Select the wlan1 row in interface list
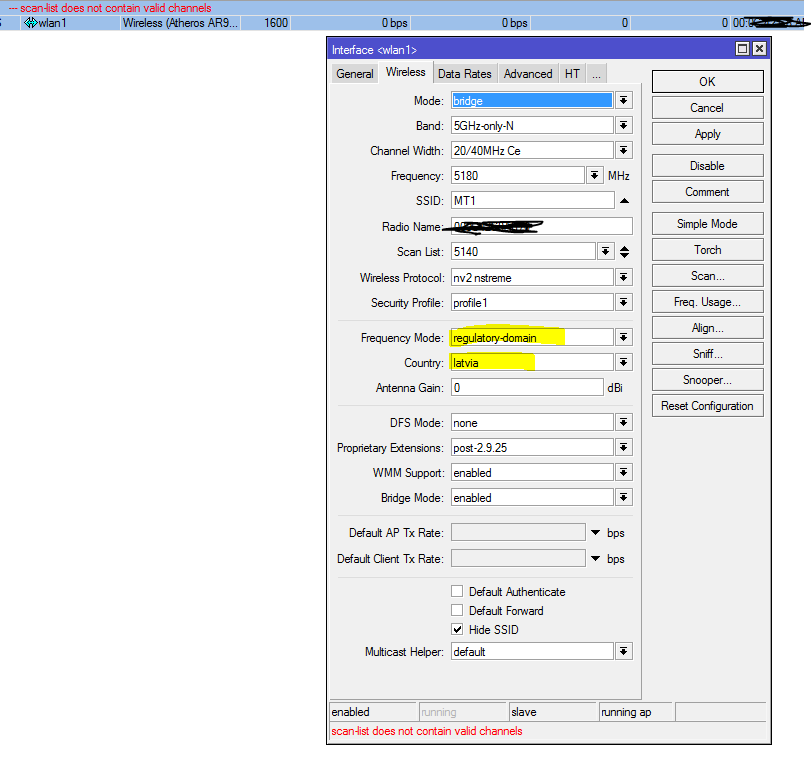Screen dimensions: 811x783 click(403, 23)
